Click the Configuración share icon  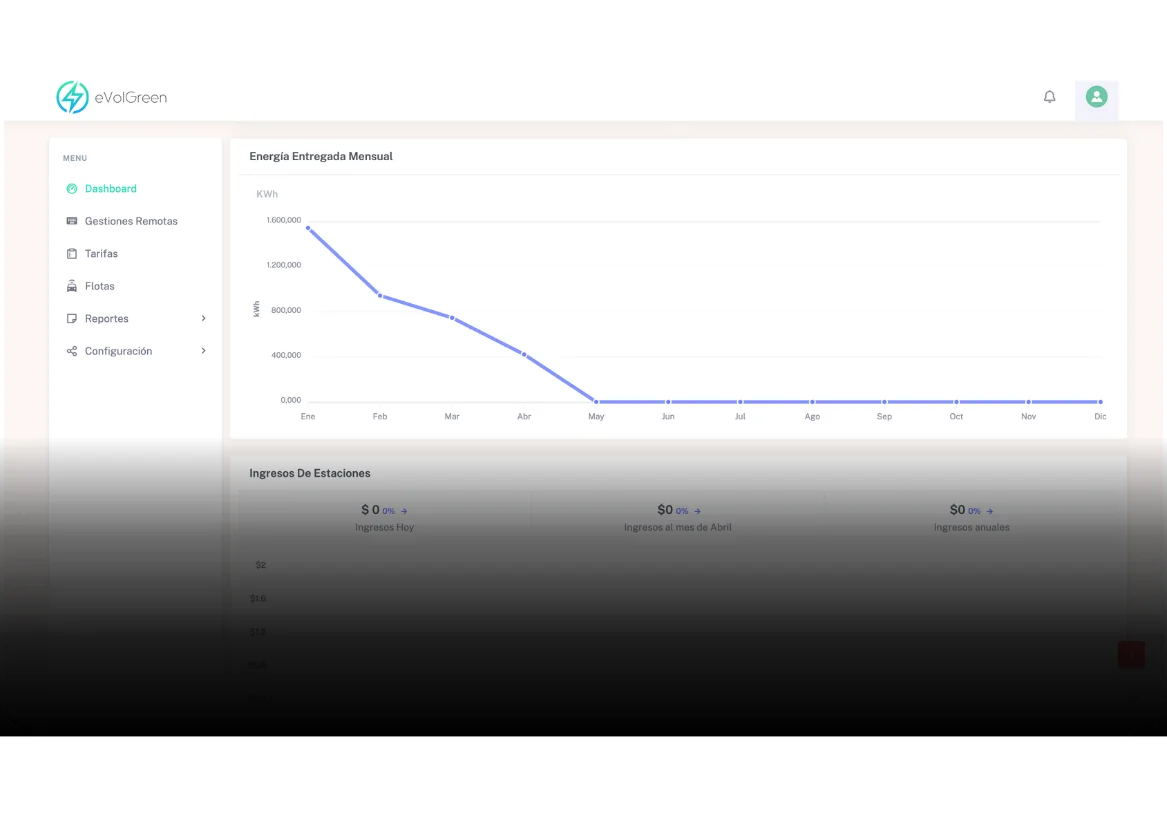pyautogui.click(x=71, y=351)
